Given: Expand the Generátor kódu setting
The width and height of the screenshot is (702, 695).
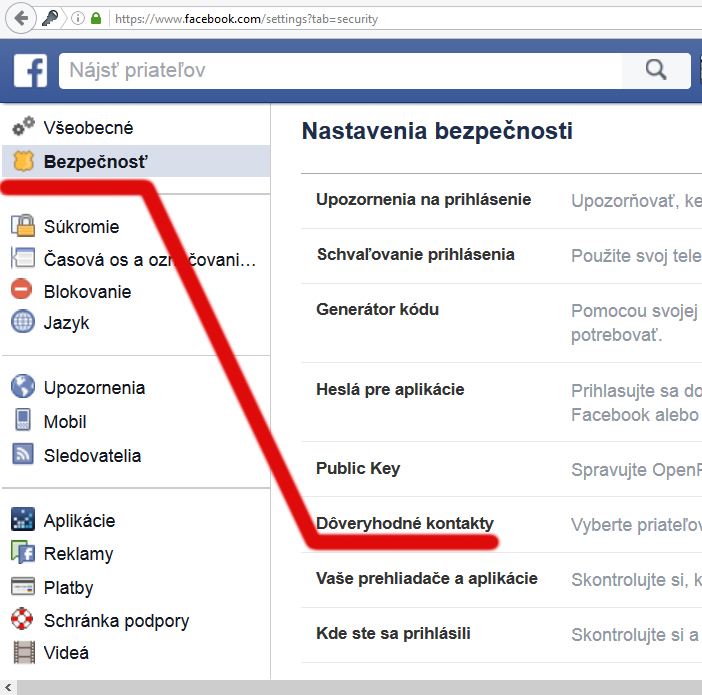Looking at the screenshot, I should pos(377,309).
